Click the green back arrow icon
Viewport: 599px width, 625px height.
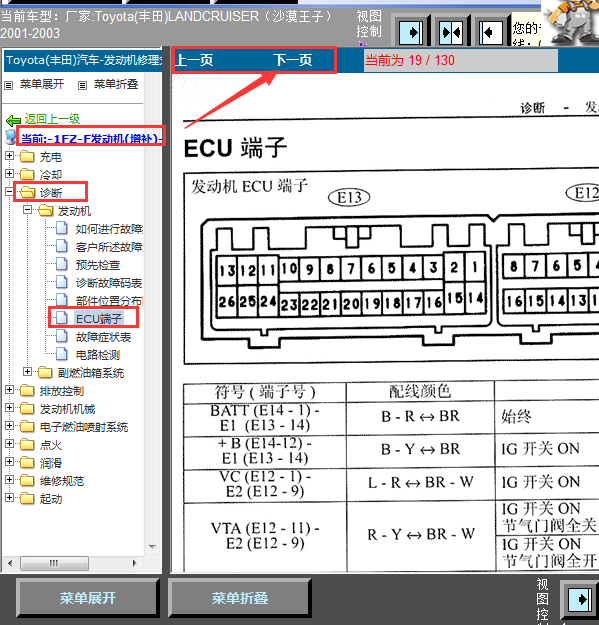click(x=14, y=120)
